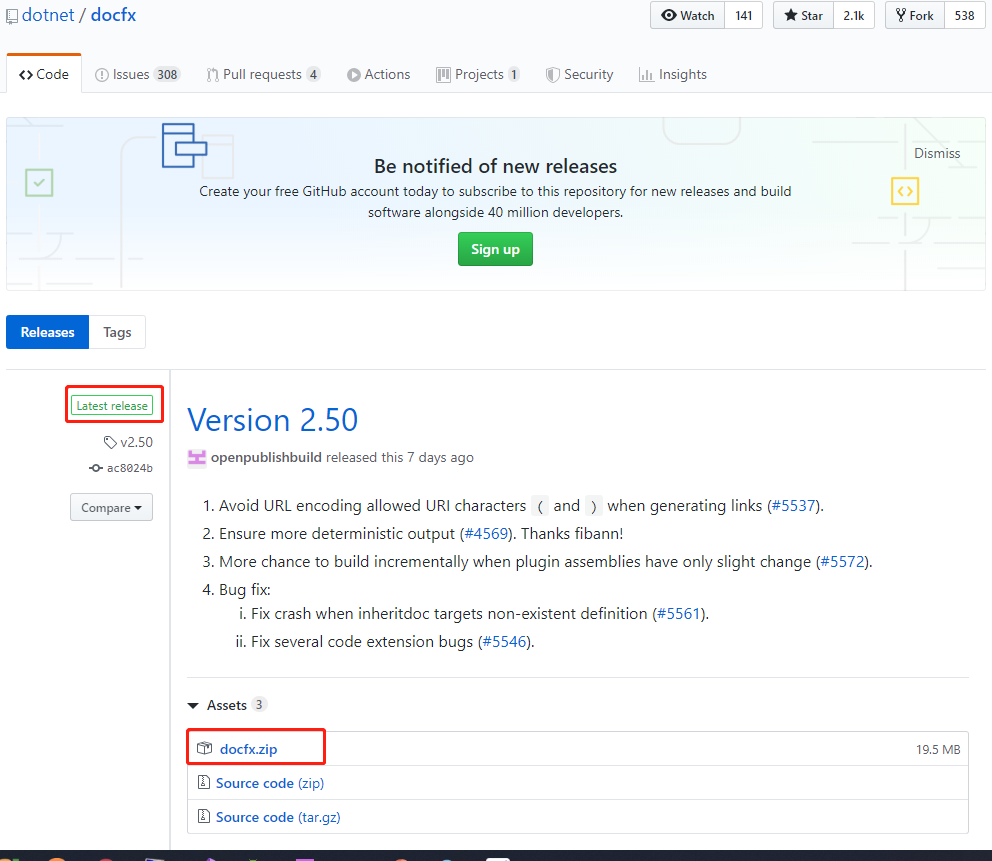Open the Compare dropdown
The image size is (992, 861).
(111, 507)
